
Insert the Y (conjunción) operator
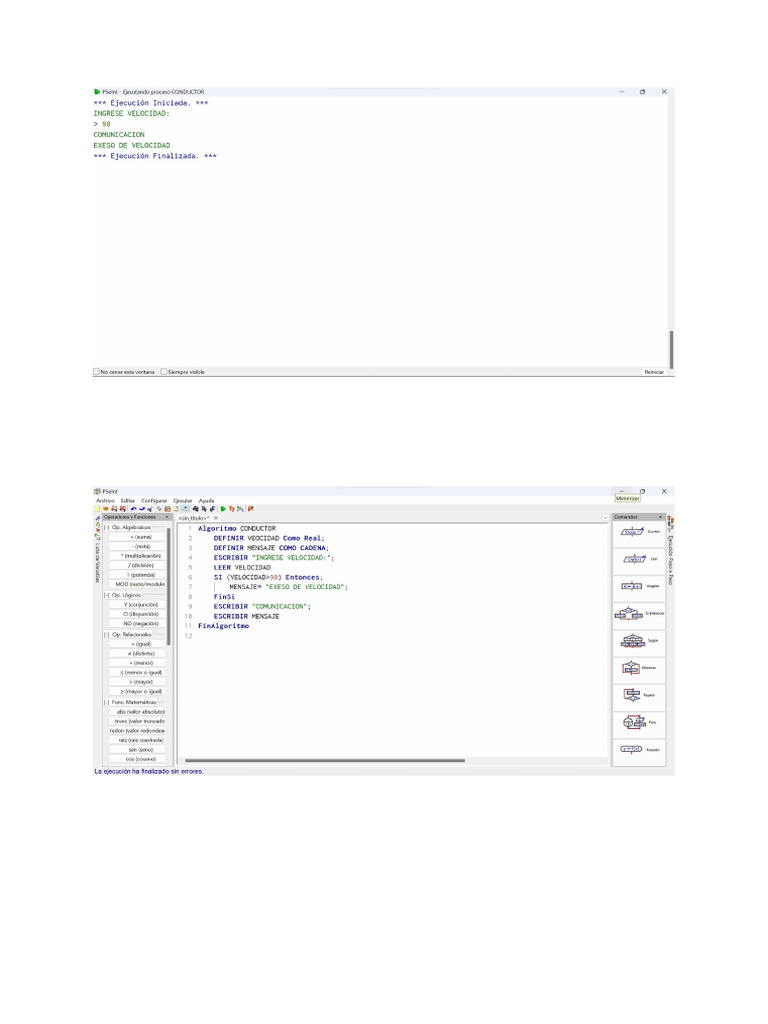coord(137,605)
